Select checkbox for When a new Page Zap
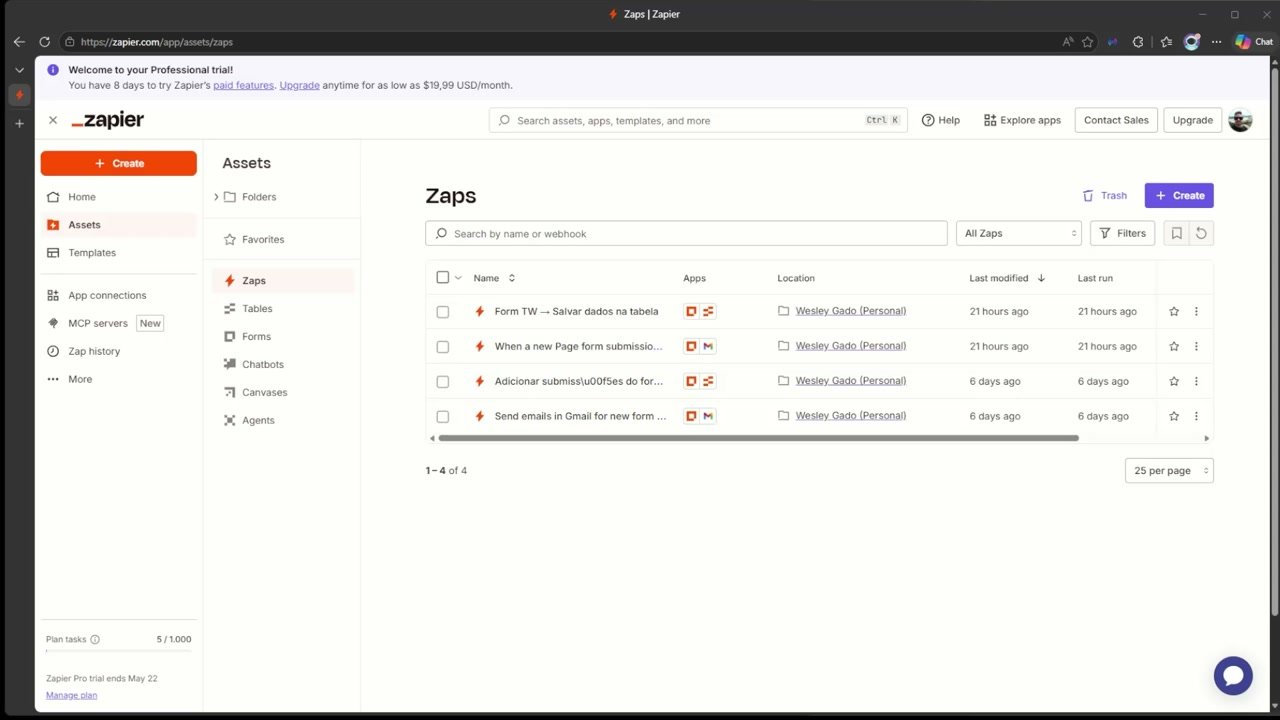Image resolution: width=1280 pixels, height=720 pixels. point(443,347)
